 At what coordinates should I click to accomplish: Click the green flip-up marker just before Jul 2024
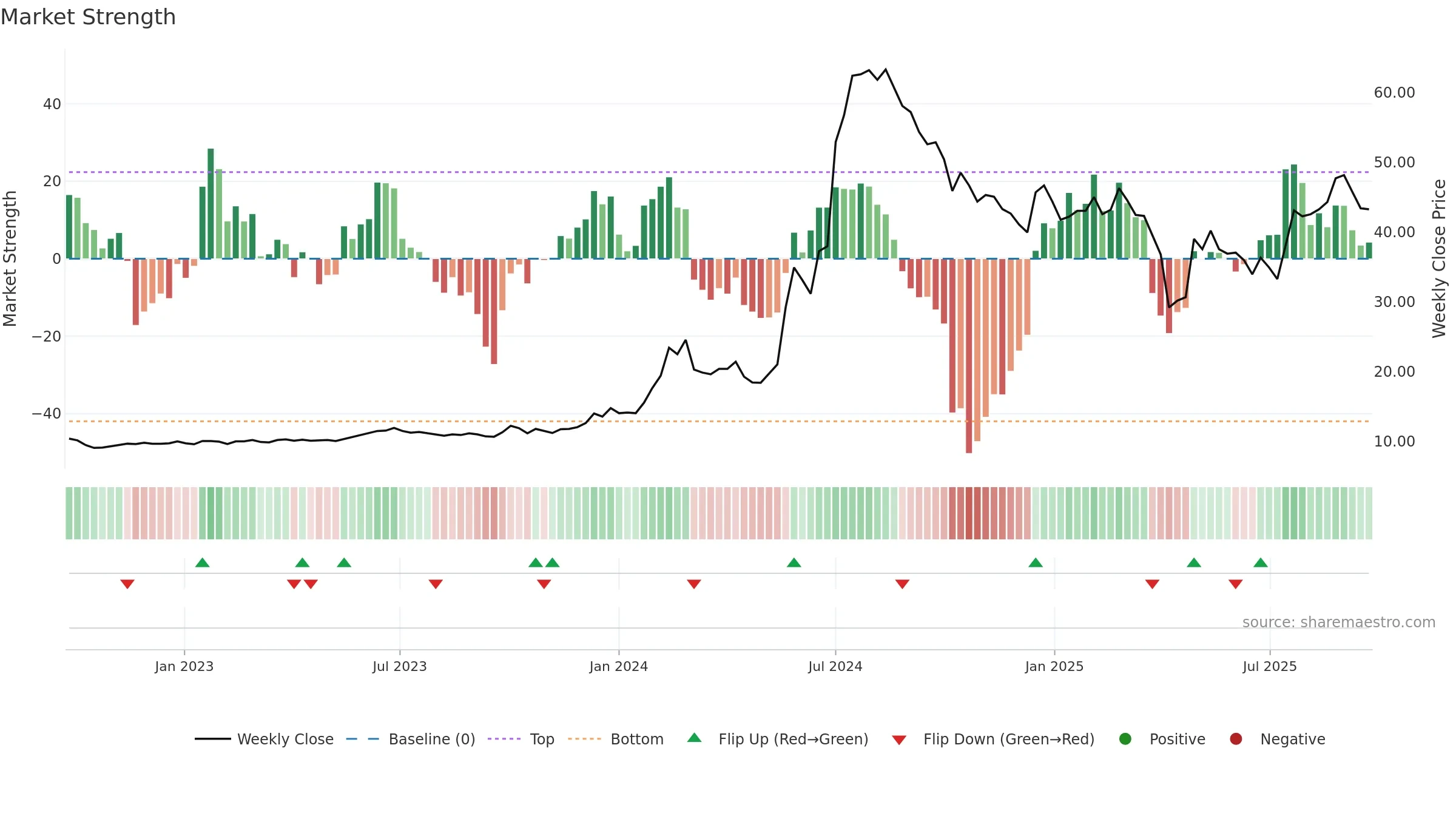794,563
